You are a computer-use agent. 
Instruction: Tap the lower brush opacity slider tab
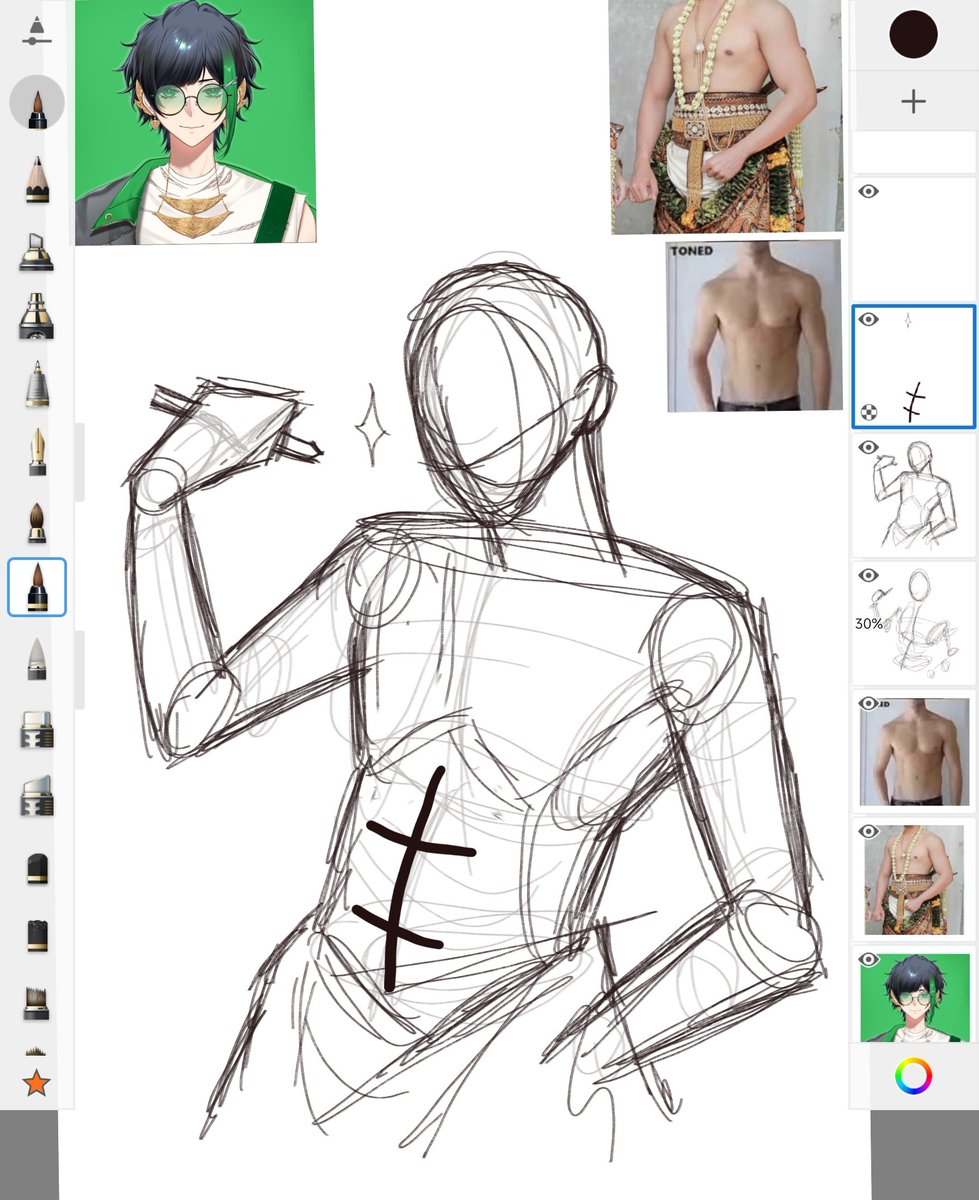point(80,670)
